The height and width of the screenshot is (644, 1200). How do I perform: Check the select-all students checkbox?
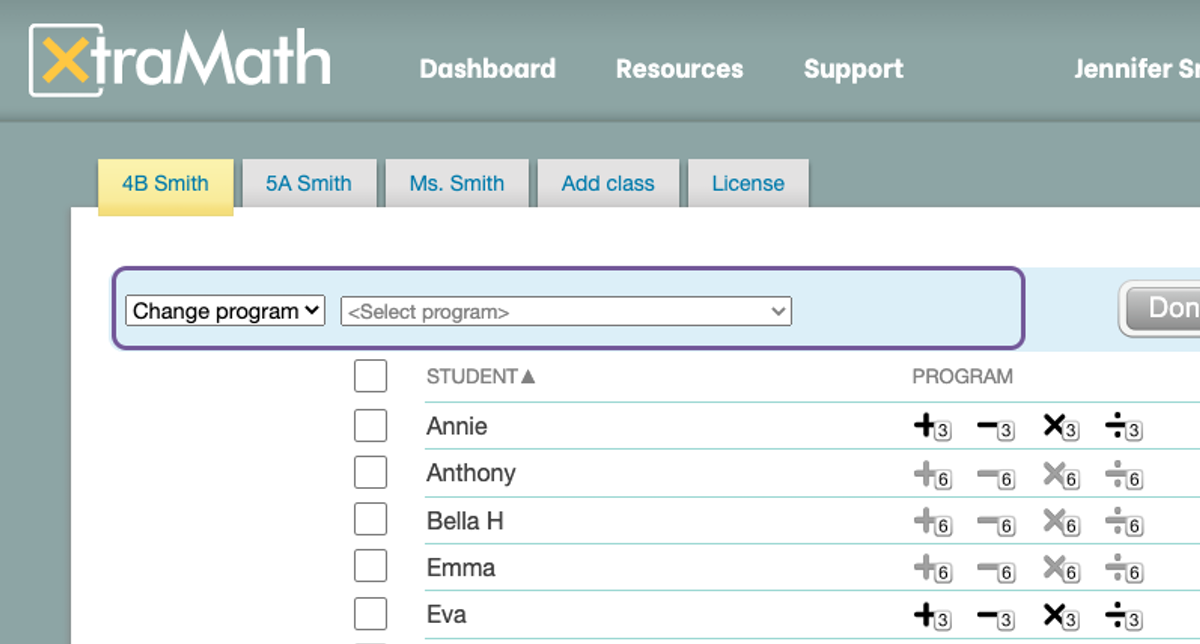[370, 377]
